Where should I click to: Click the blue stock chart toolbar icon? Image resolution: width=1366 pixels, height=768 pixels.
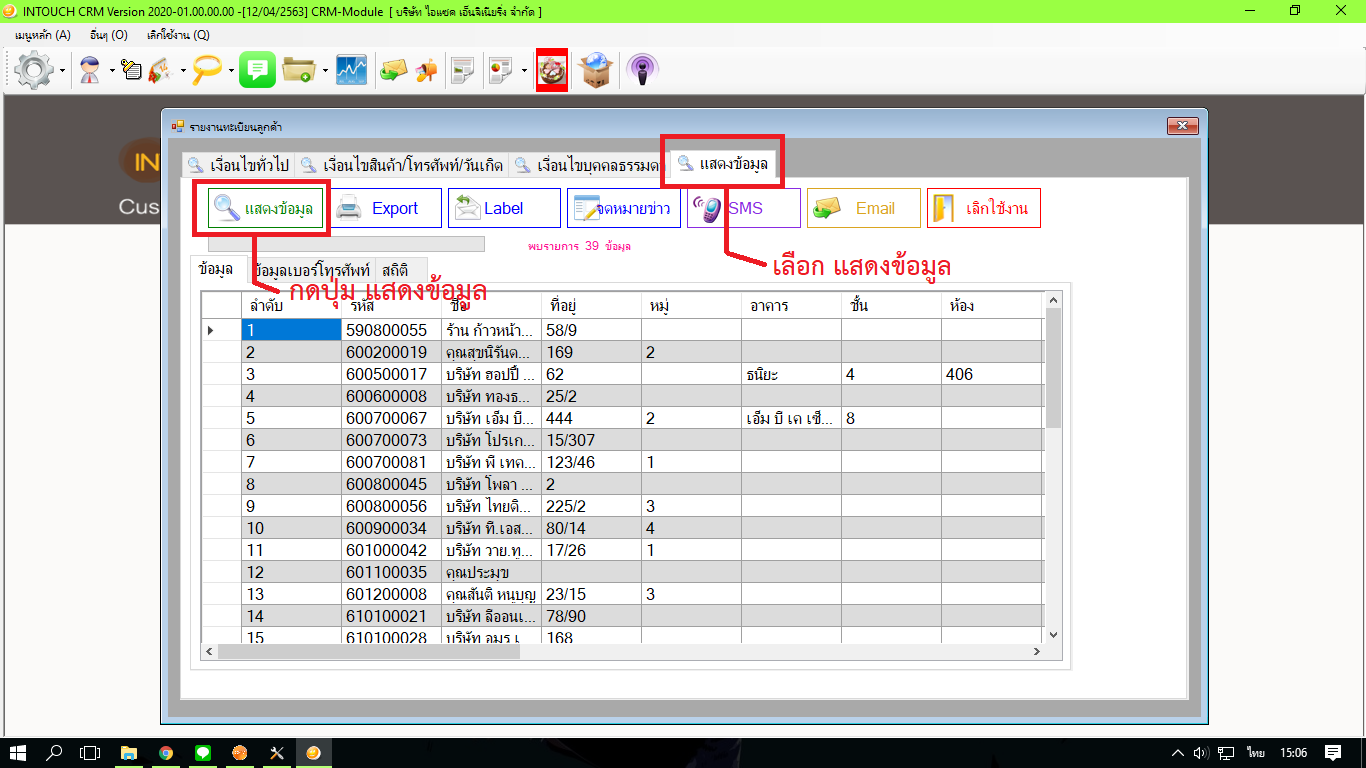pos(351,70)
